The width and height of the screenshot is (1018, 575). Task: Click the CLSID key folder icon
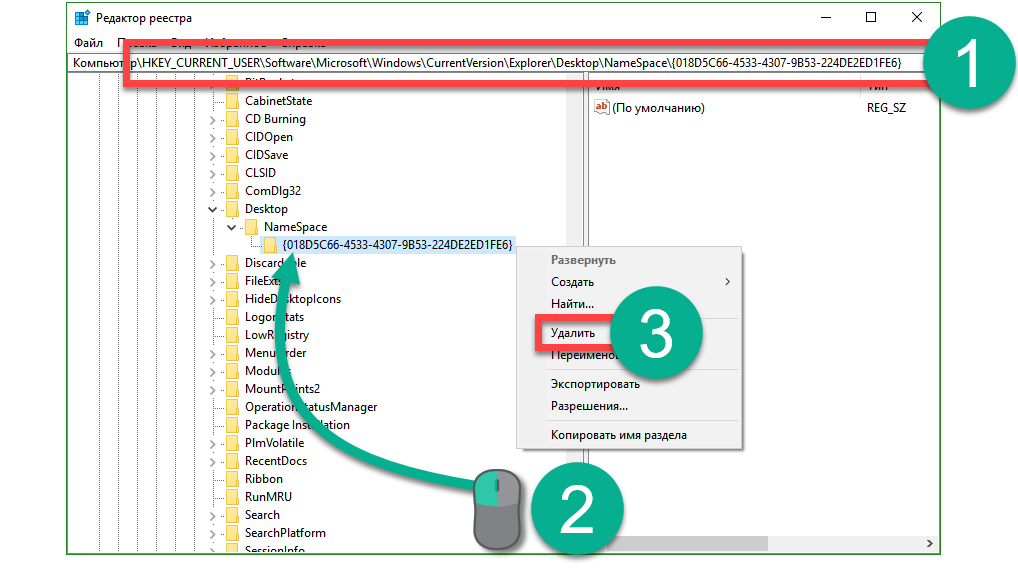[x=232, y=173]
